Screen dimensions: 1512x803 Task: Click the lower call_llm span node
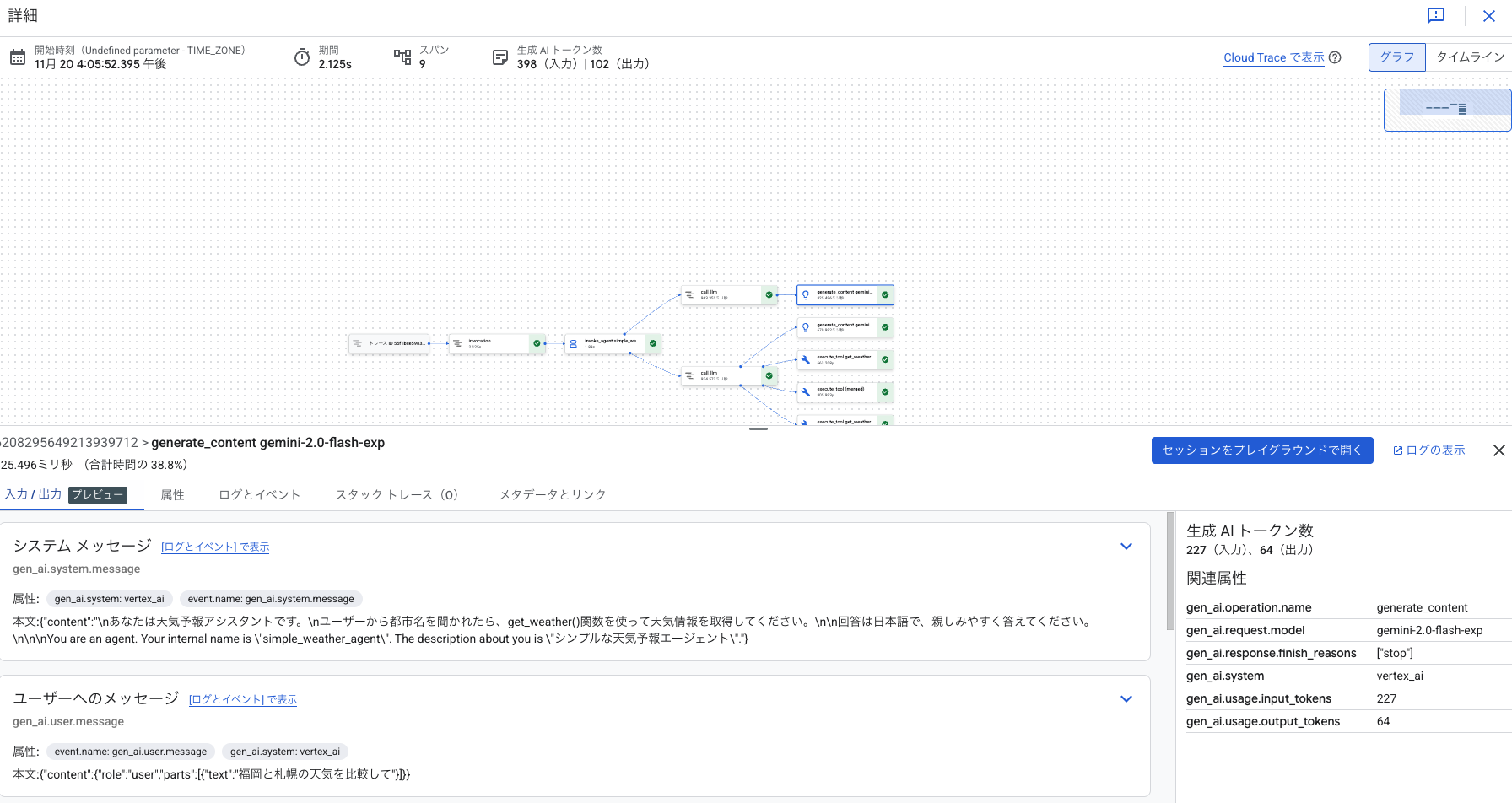[x=721, y=375]
